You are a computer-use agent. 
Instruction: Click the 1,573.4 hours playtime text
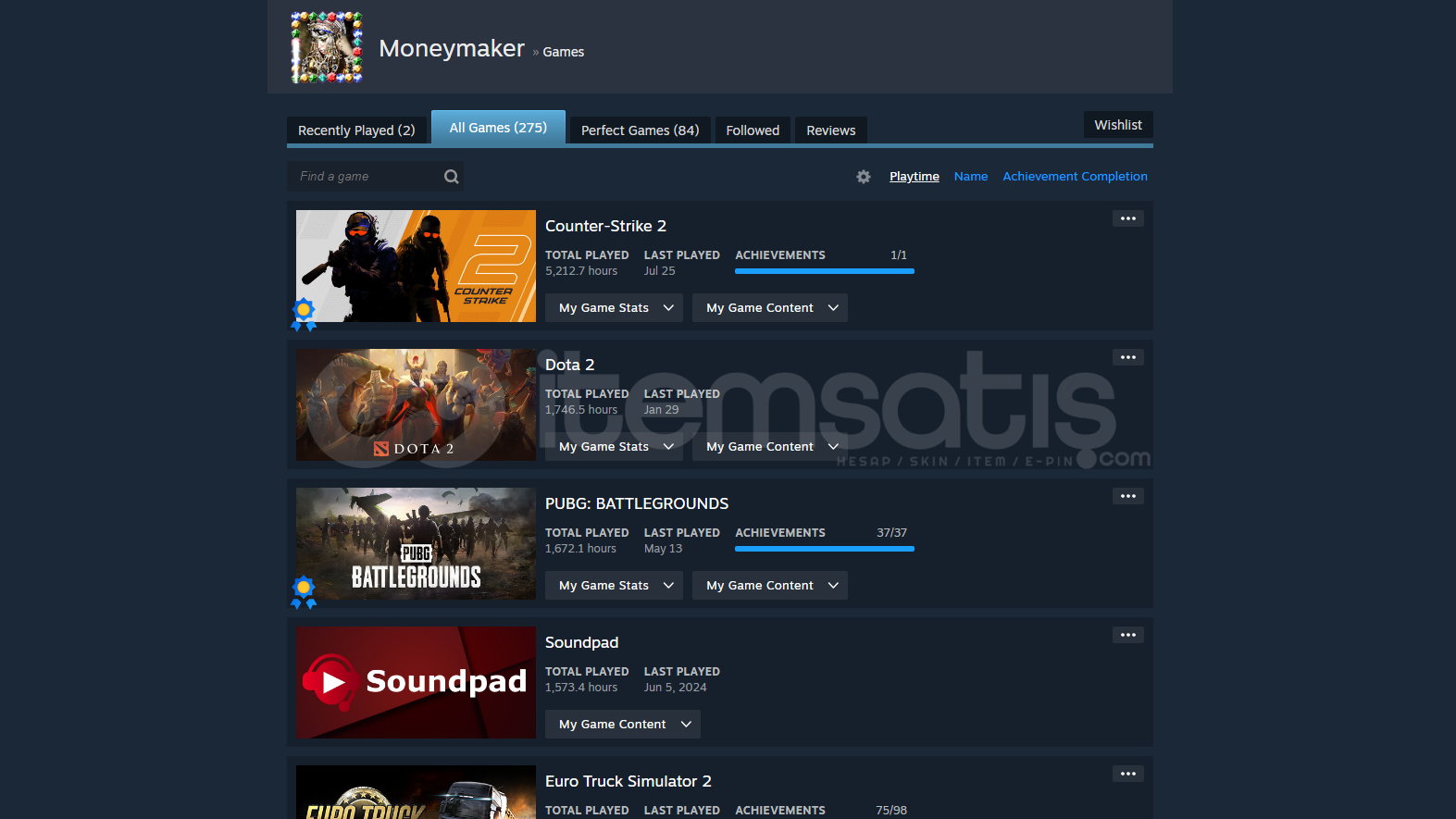pos(581,688)
